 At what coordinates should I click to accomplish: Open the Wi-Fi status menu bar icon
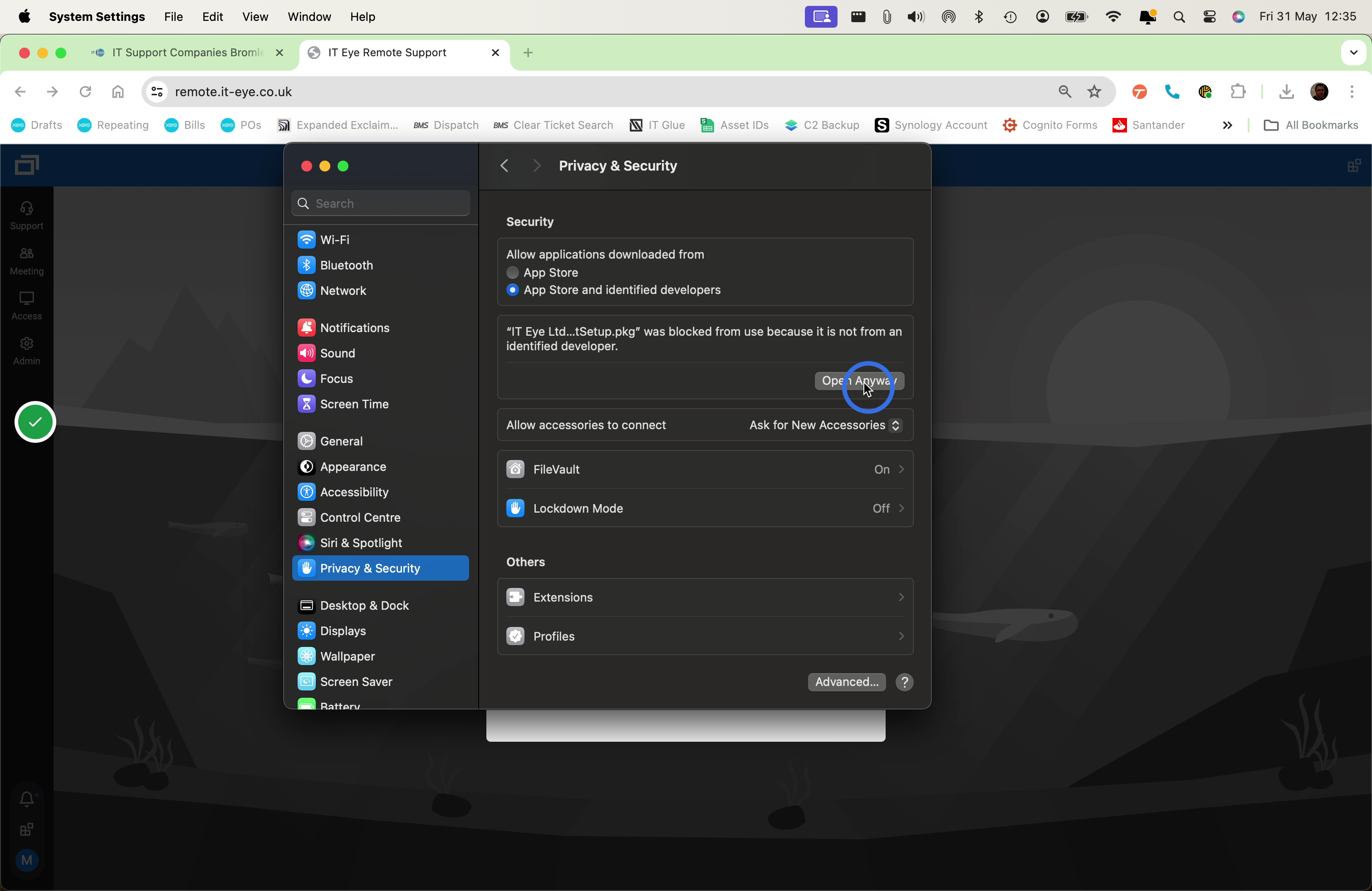pyautogui.click(x=1113, y=17)
